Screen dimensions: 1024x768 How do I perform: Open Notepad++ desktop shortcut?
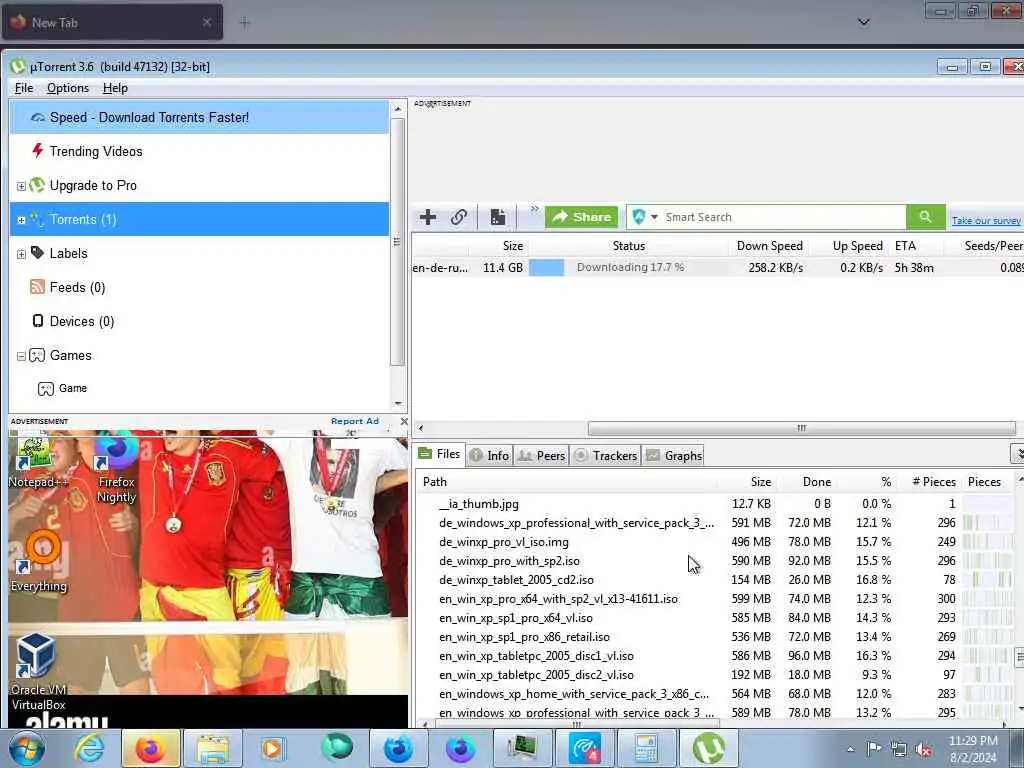37,462
